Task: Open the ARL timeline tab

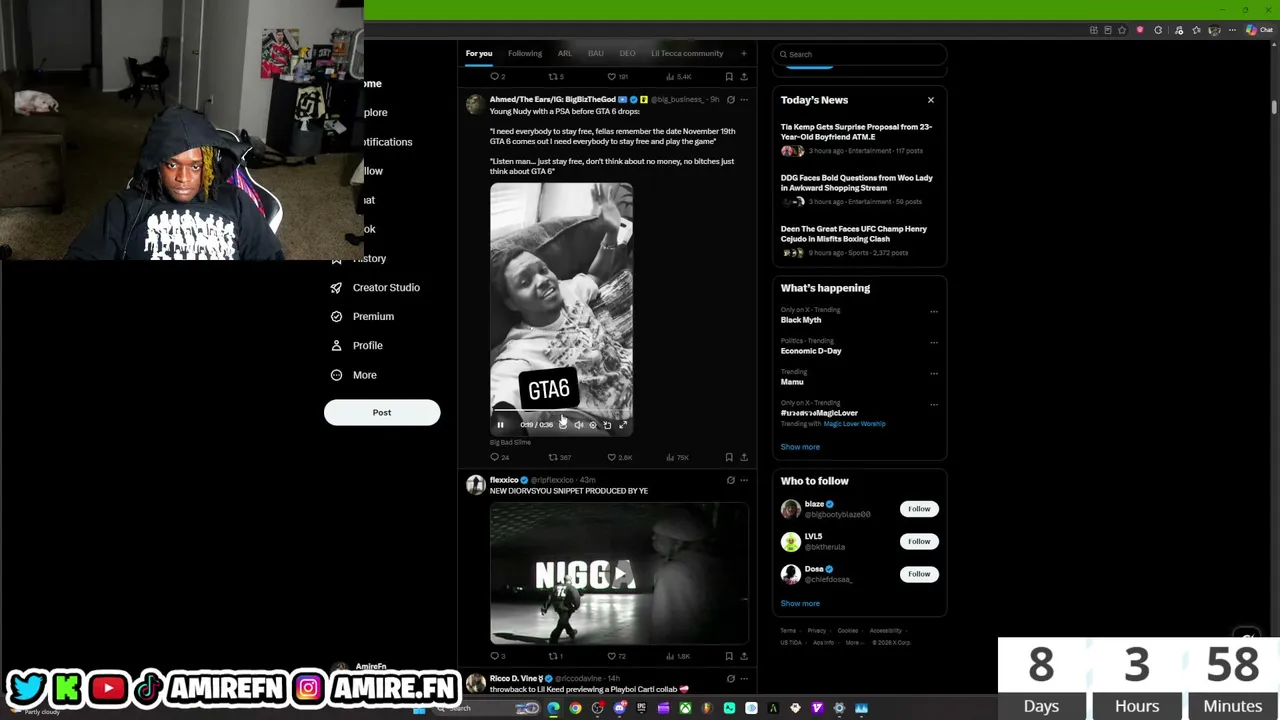Action: point(565,53)
